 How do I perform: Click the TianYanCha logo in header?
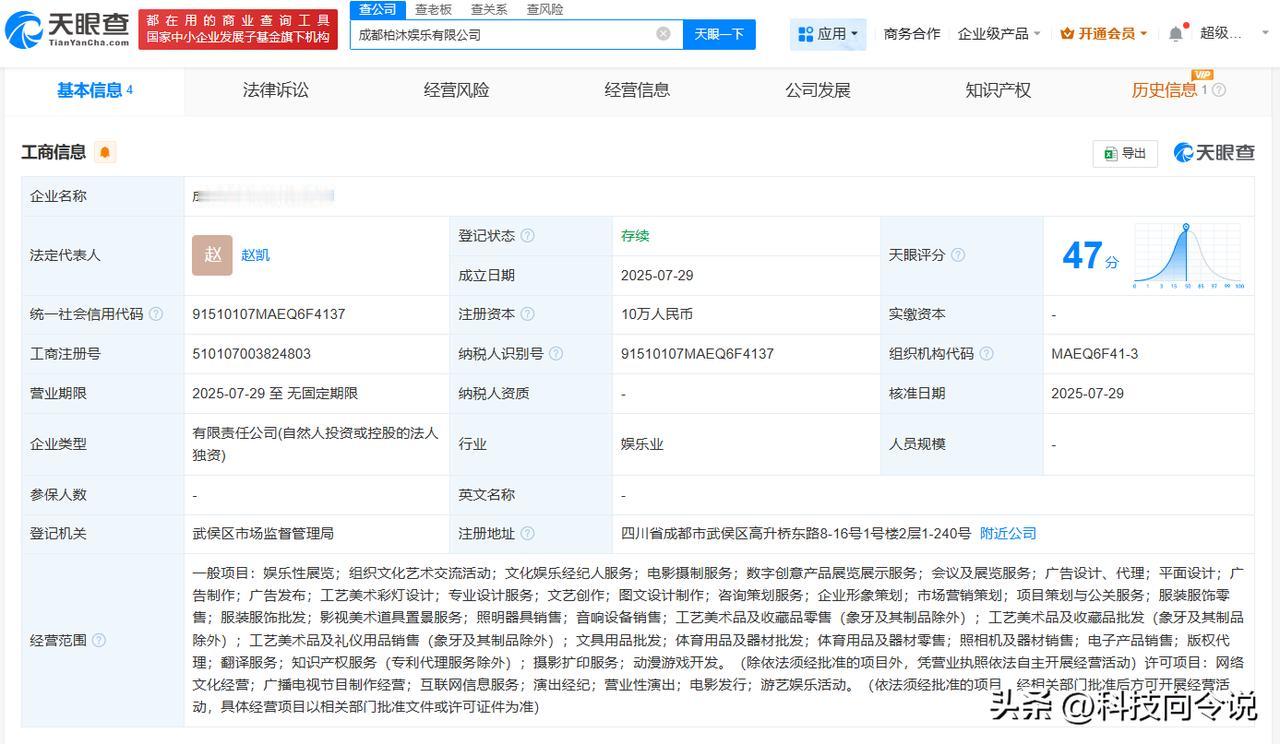pyautogui.click(x=67, y=31)
